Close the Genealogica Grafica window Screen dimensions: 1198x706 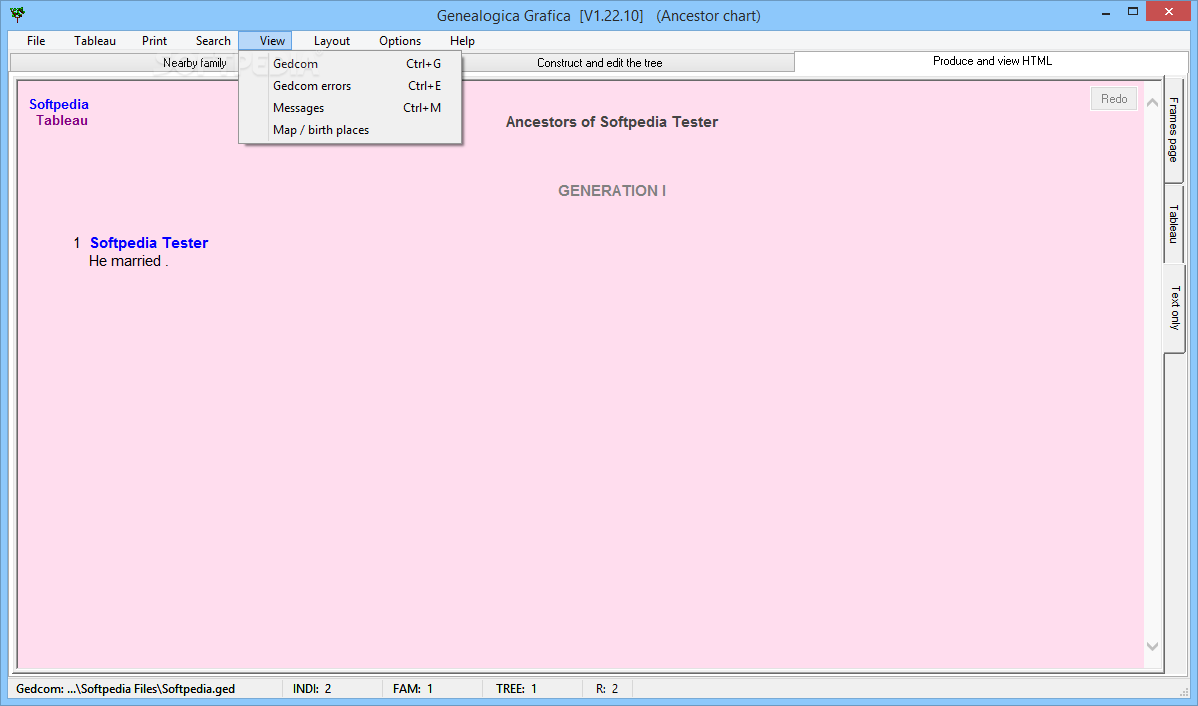click(x=1169, y=12)
